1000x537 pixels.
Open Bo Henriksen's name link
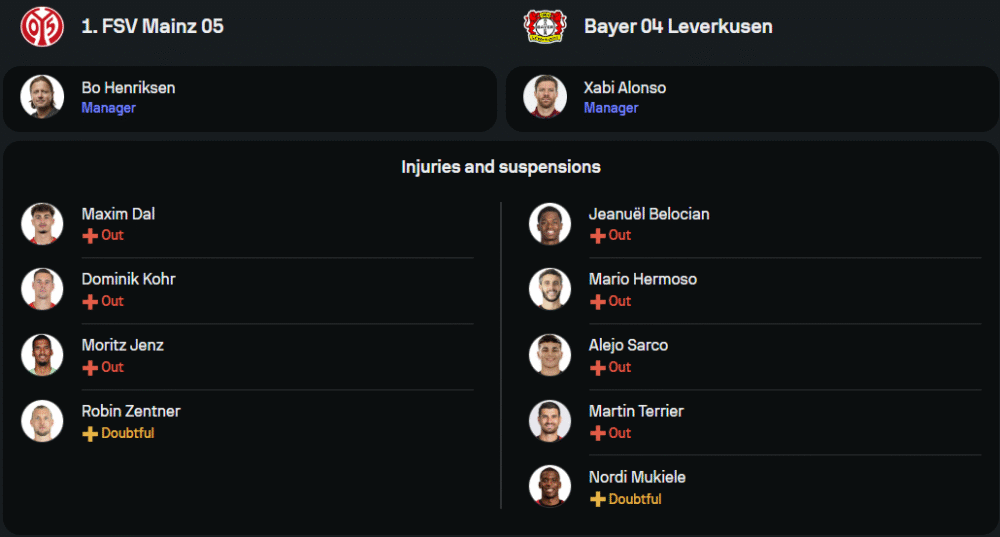coord(128,88)
